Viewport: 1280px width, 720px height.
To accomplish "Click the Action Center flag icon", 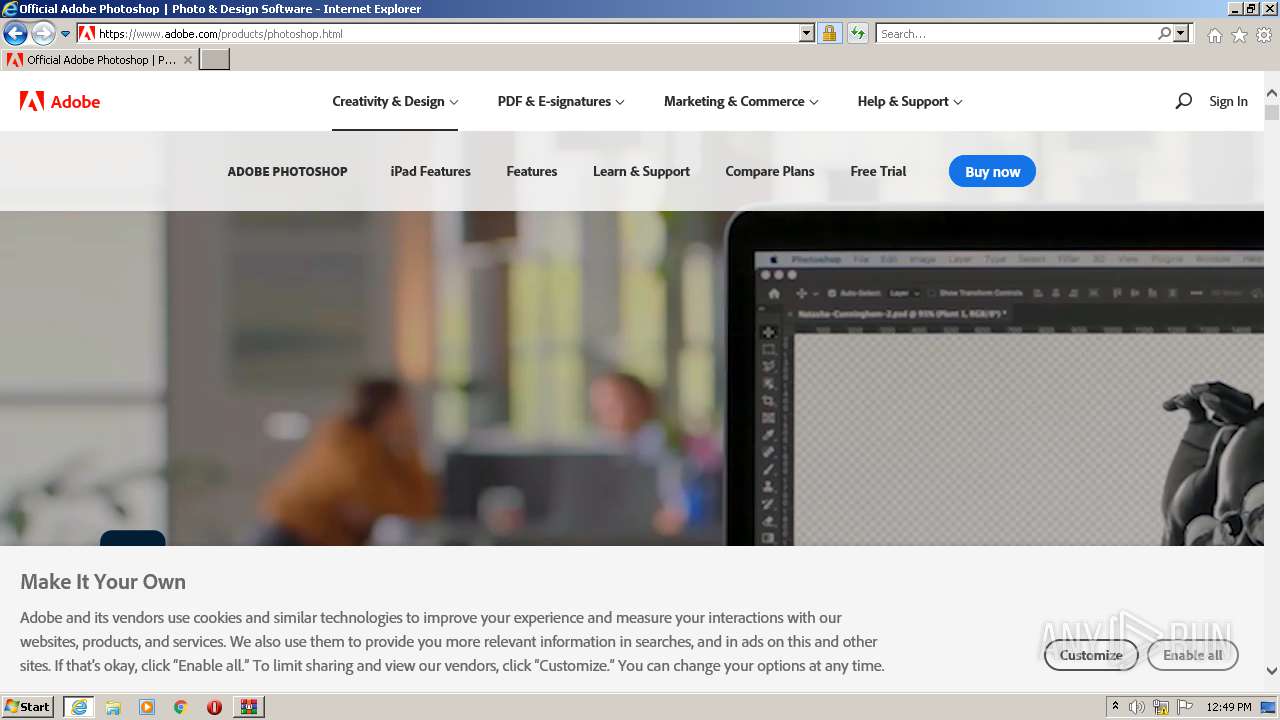I will (x=1184, y=707).
